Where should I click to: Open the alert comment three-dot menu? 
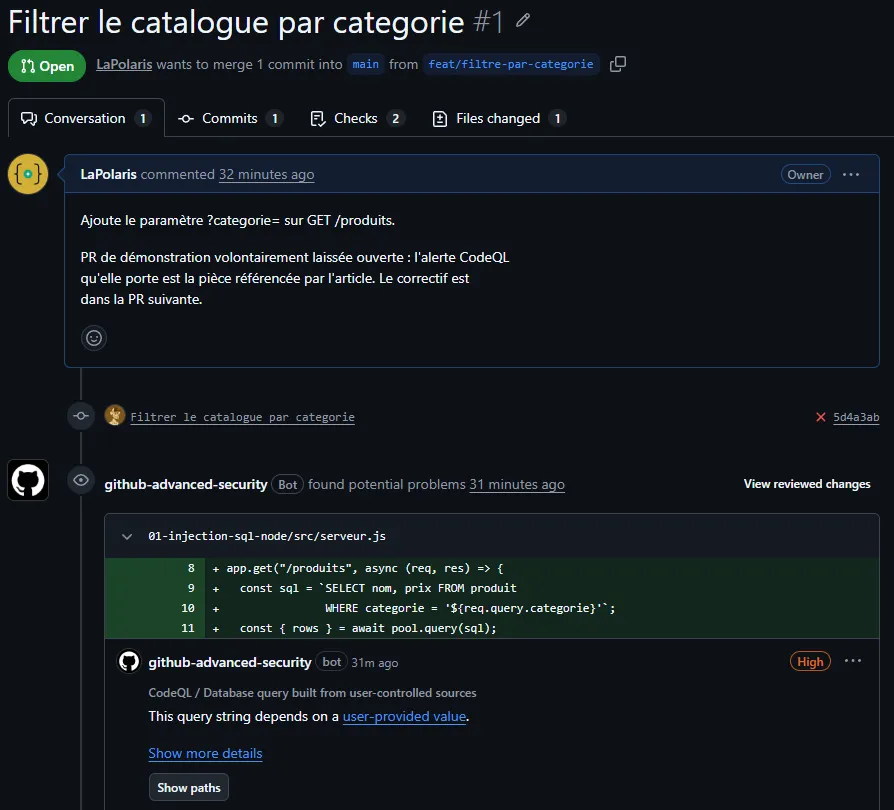point(853,661)
